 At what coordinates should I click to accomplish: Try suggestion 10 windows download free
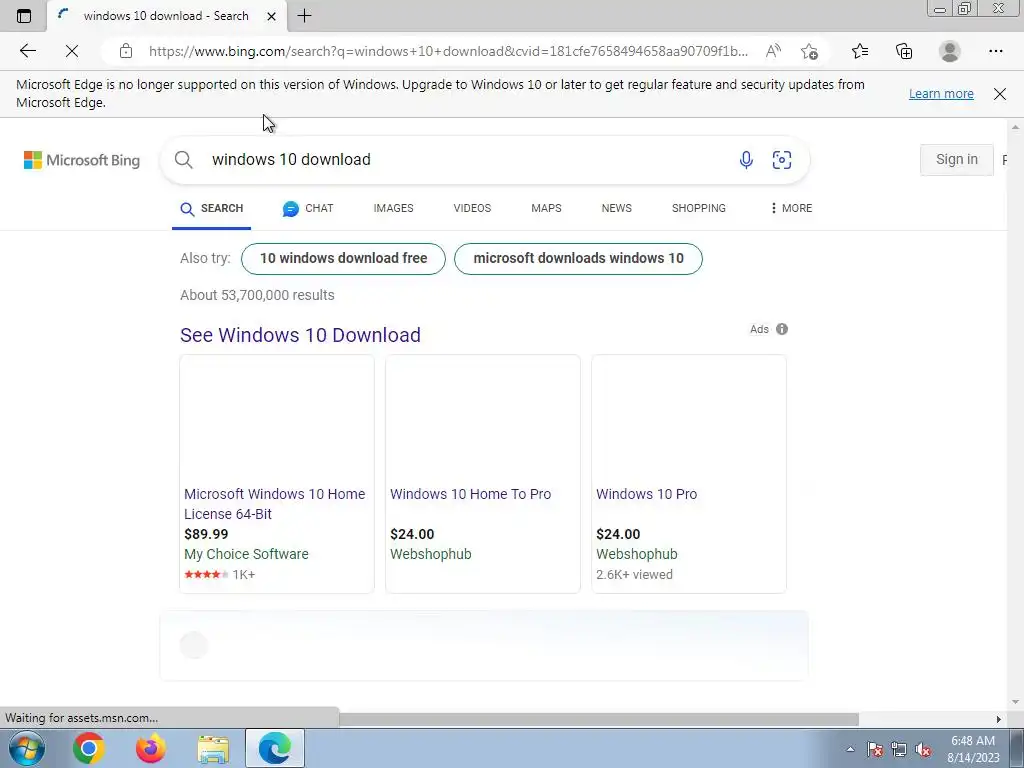point(344,259)
